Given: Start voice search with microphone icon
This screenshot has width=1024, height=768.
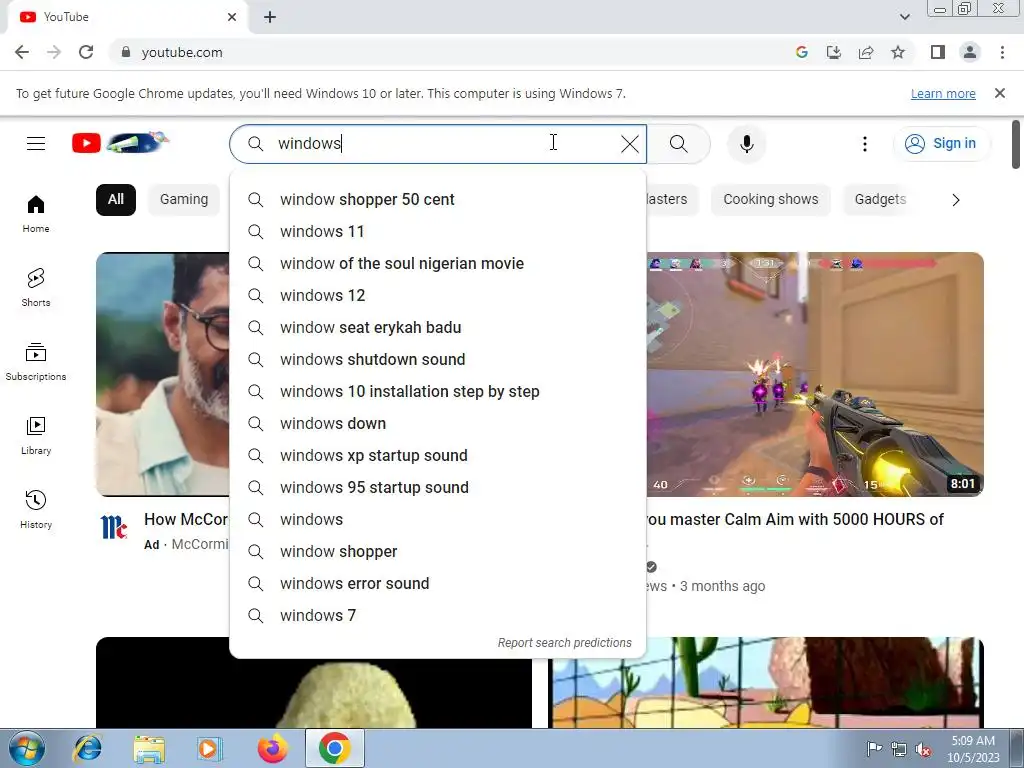Looking at the screenshot, I should coord(746,144).
